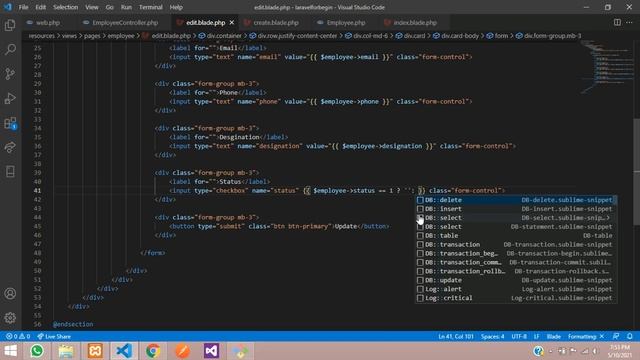Open the Search view in activity bar
Viewport: 640px width, 360px height.
coord(10,49)
